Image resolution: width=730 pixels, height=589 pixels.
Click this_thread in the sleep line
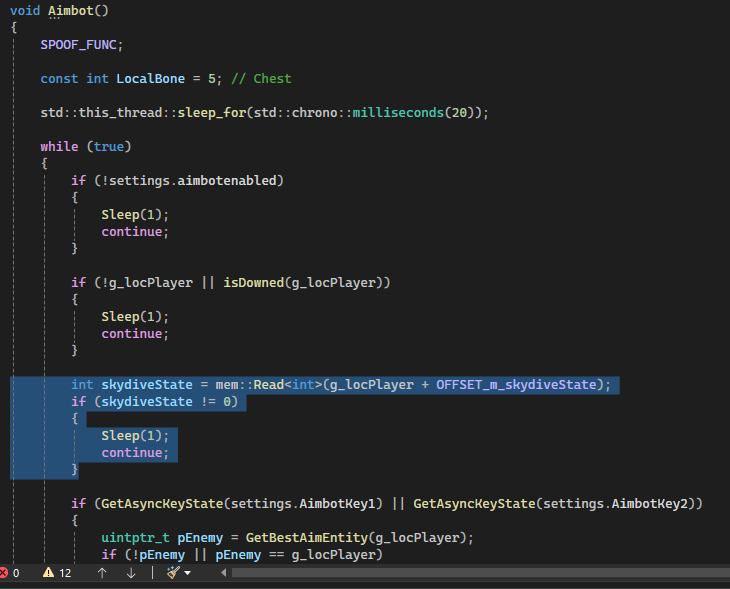pos(120,113)
